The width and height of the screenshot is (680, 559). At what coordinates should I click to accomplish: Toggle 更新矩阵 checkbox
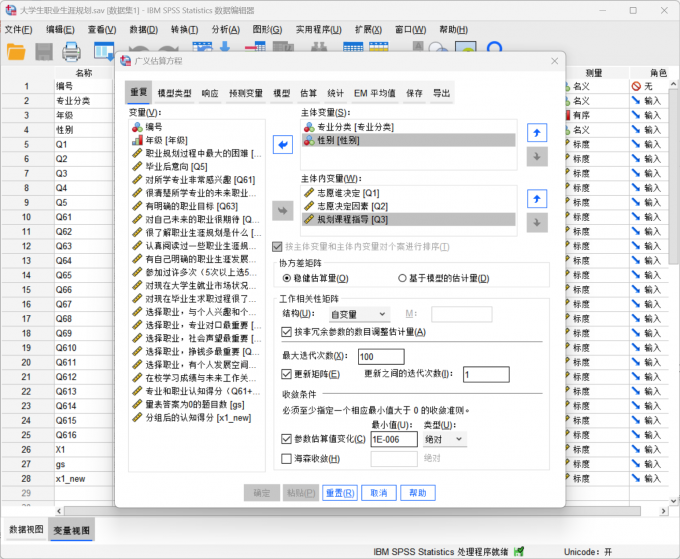(286, 374)
